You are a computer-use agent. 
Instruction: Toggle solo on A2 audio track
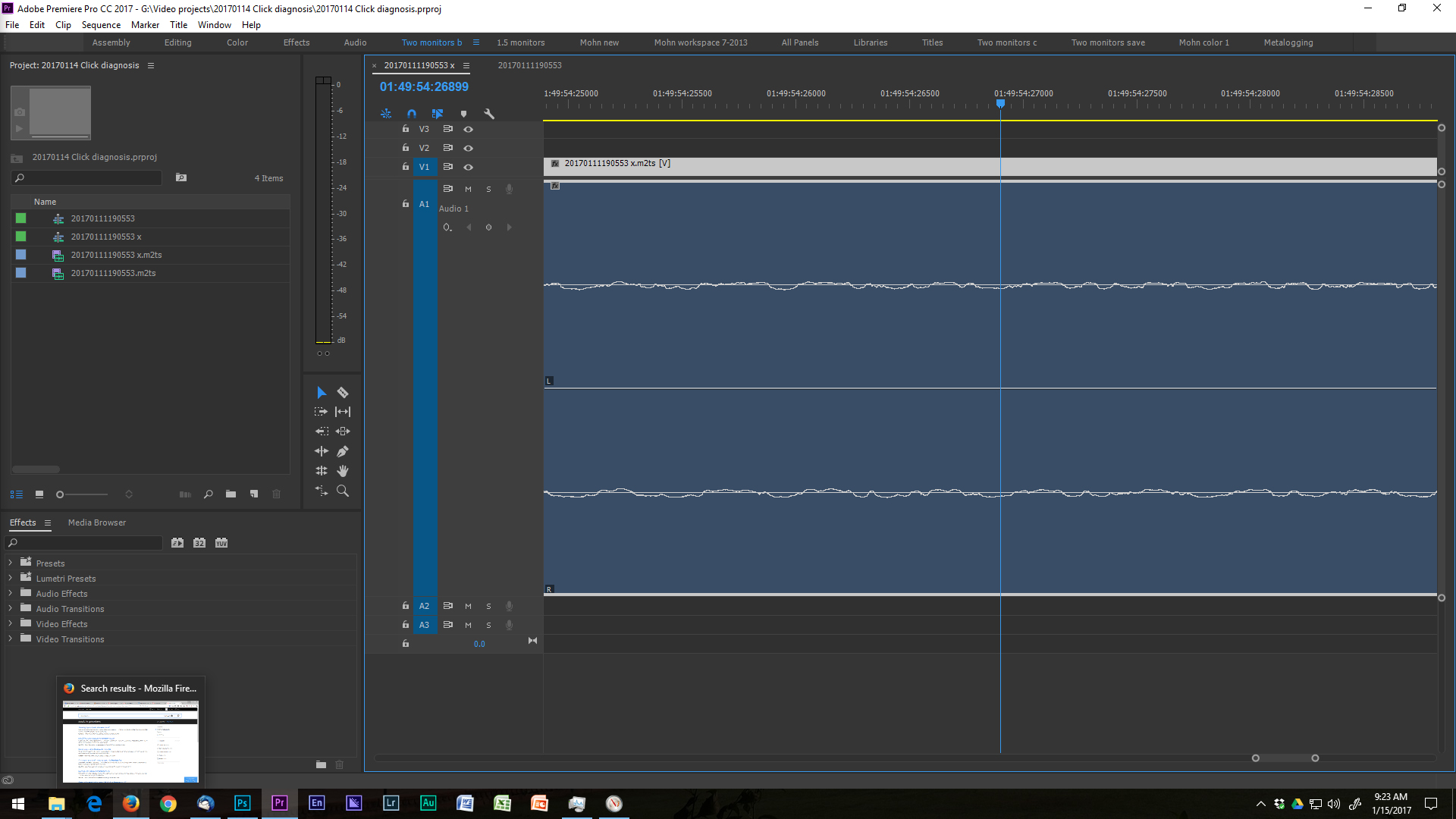487,605
